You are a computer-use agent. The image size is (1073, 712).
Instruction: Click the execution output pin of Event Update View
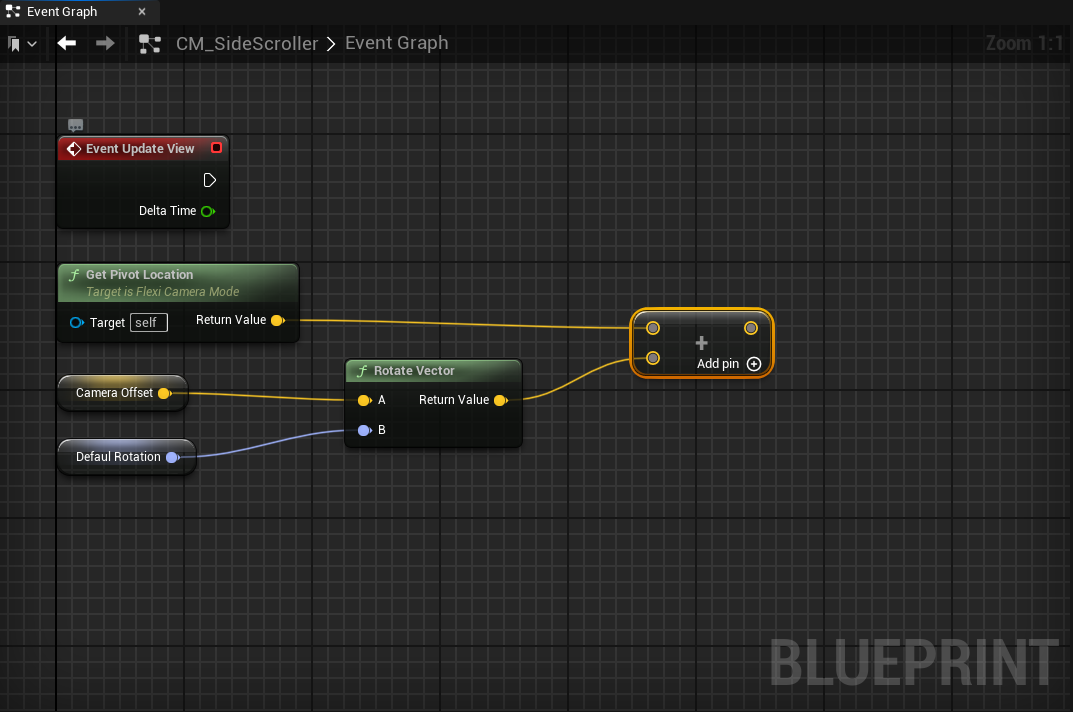209,180
